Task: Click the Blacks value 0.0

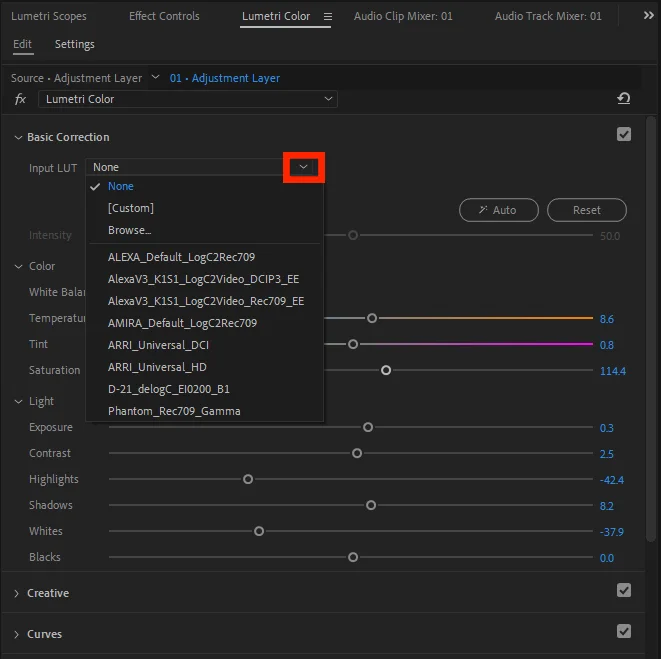Action: pyautogui.click(x=607, y=558)
